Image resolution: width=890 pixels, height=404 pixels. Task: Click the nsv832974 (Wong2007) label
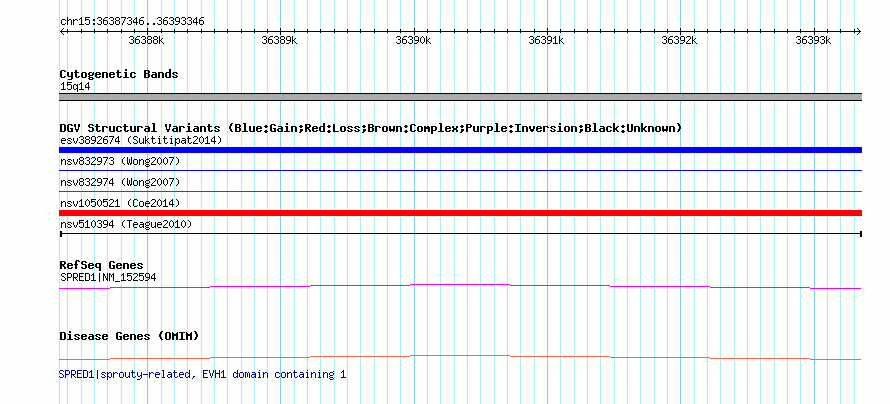click(120, 182)
